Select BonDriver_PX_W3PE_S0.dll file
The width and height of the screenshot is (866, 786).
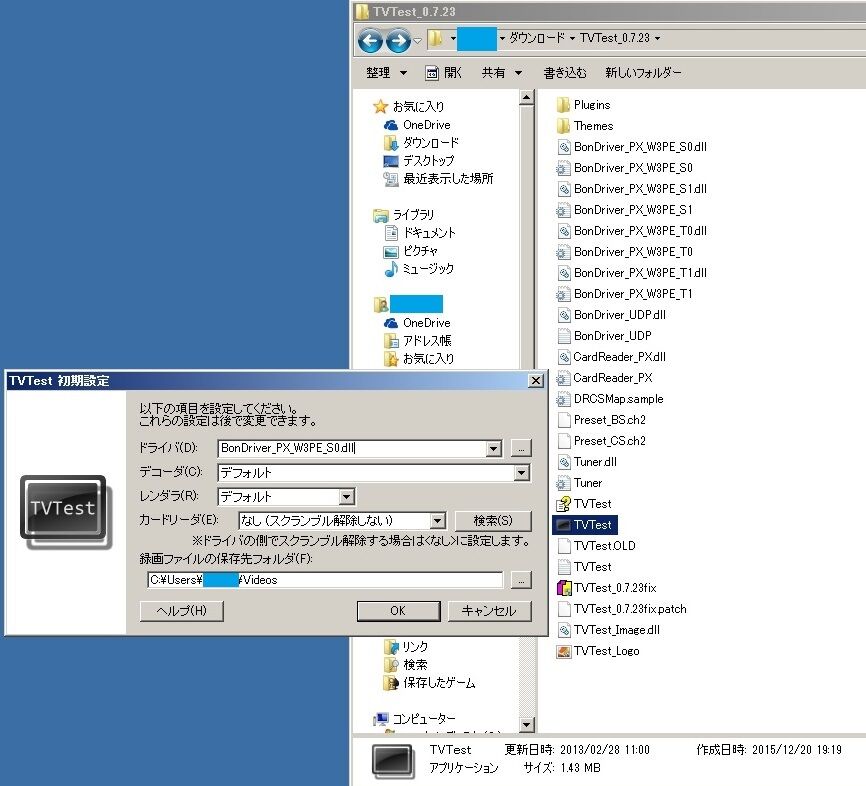click(x=632, y=146)
